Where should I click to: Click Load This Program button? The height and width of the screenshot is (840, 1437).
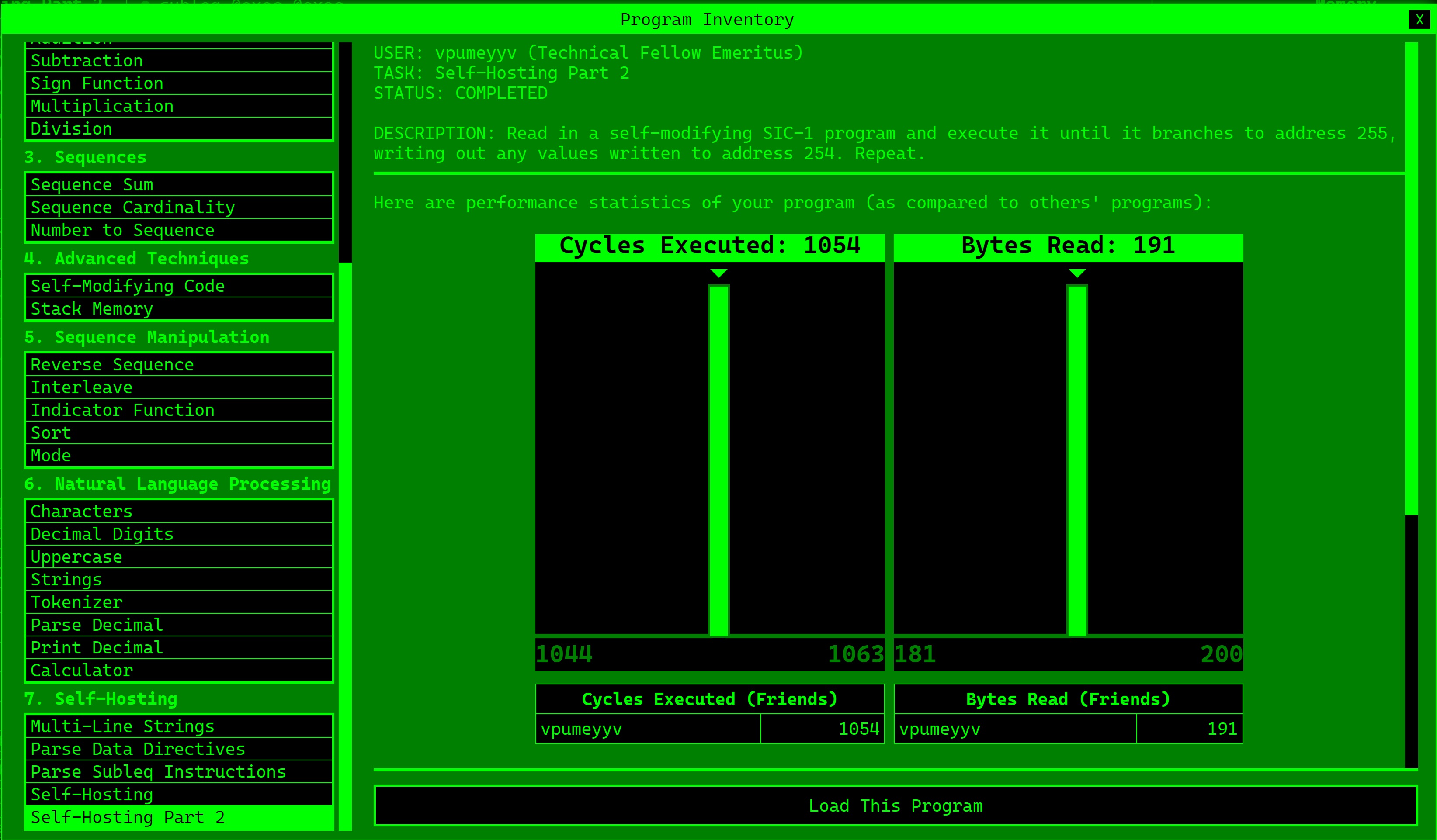coord(895,805)
